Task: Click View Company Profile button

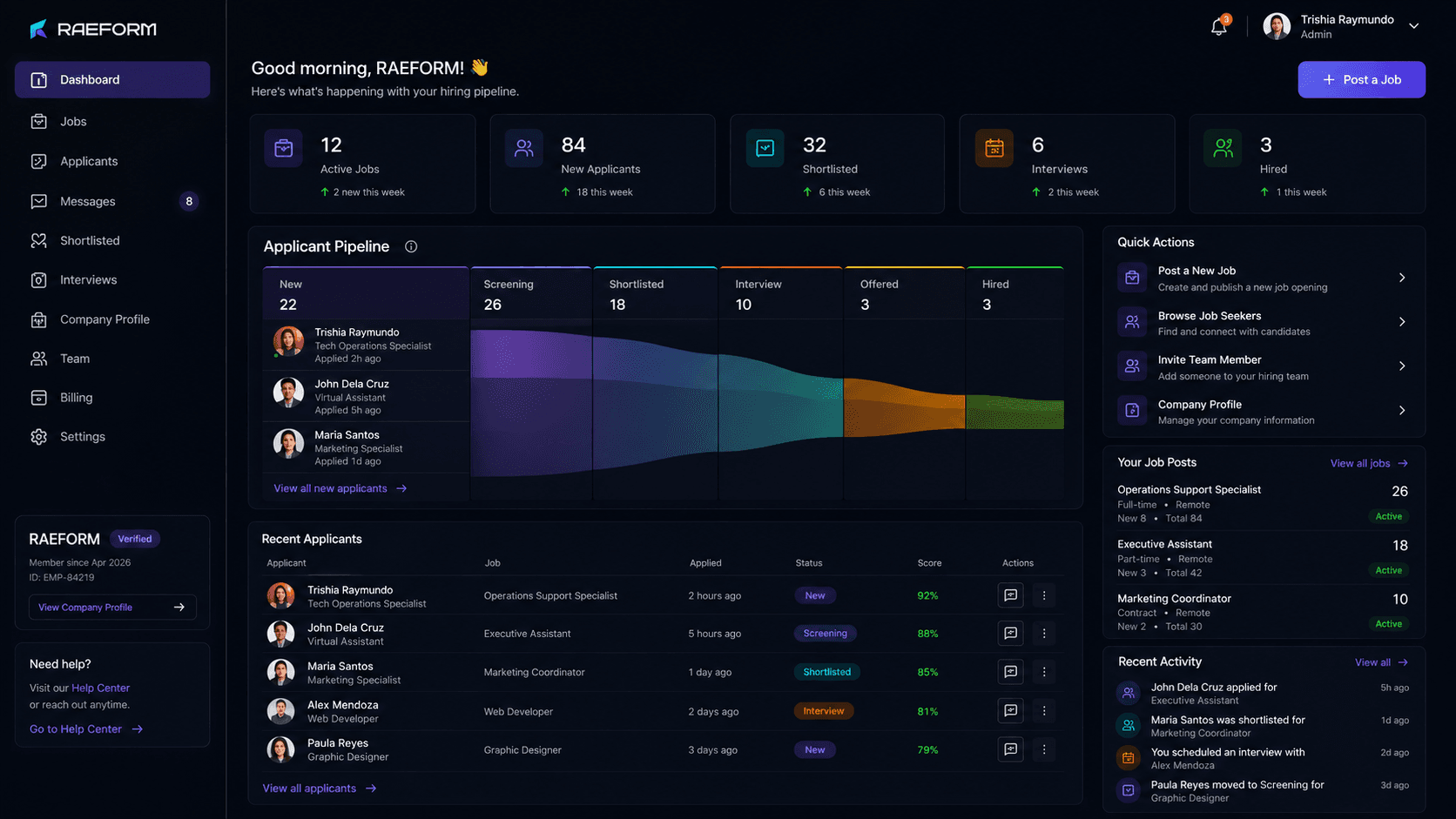Action: (x=112, y=607)
